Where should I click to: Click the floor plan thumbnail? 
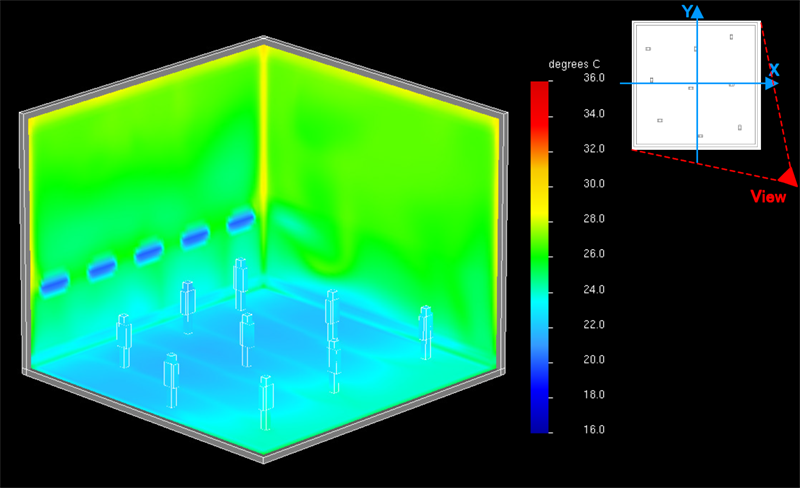[696, 85]
